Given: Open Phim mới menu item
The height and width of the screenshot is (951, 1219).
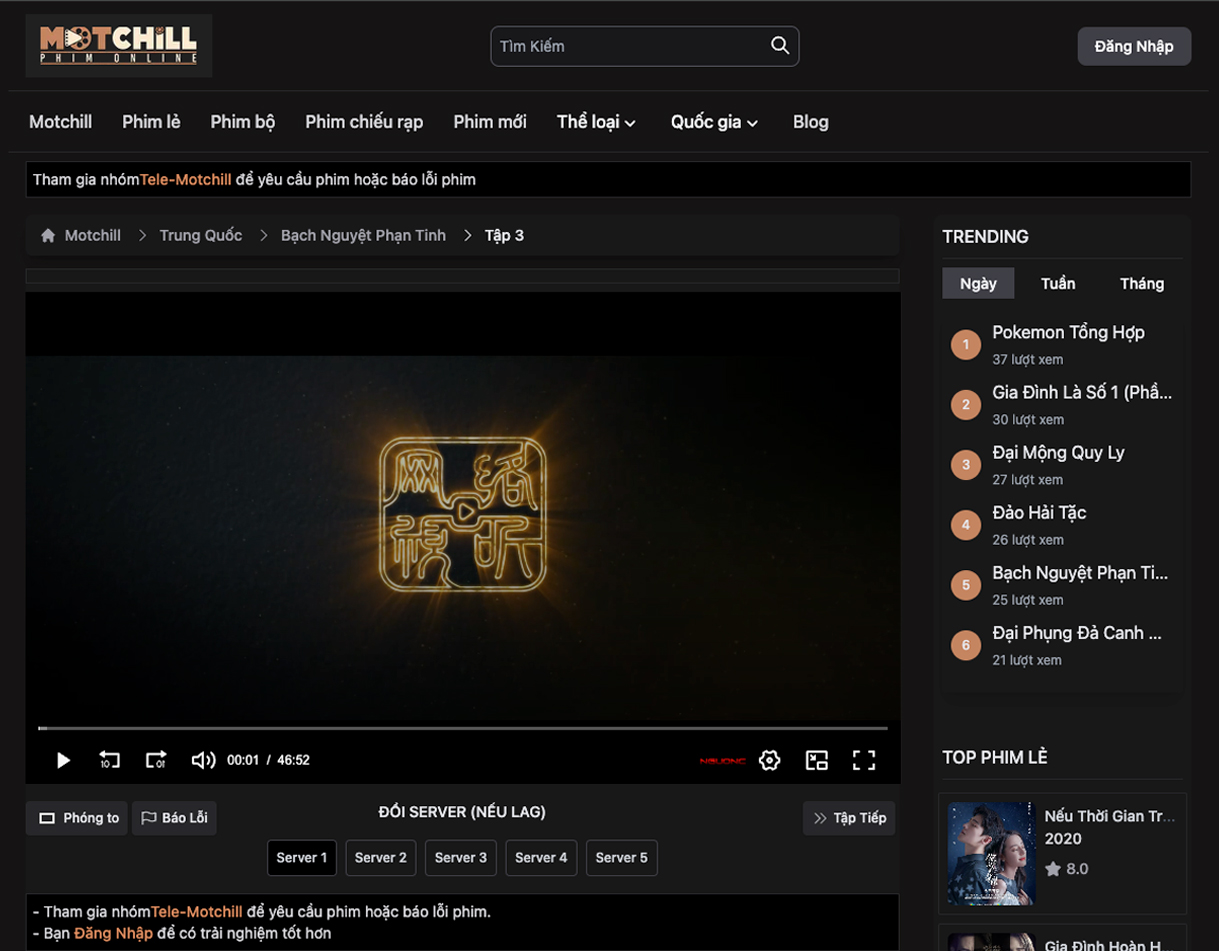Looking at the screenshot, I should (x=490, y=122).
